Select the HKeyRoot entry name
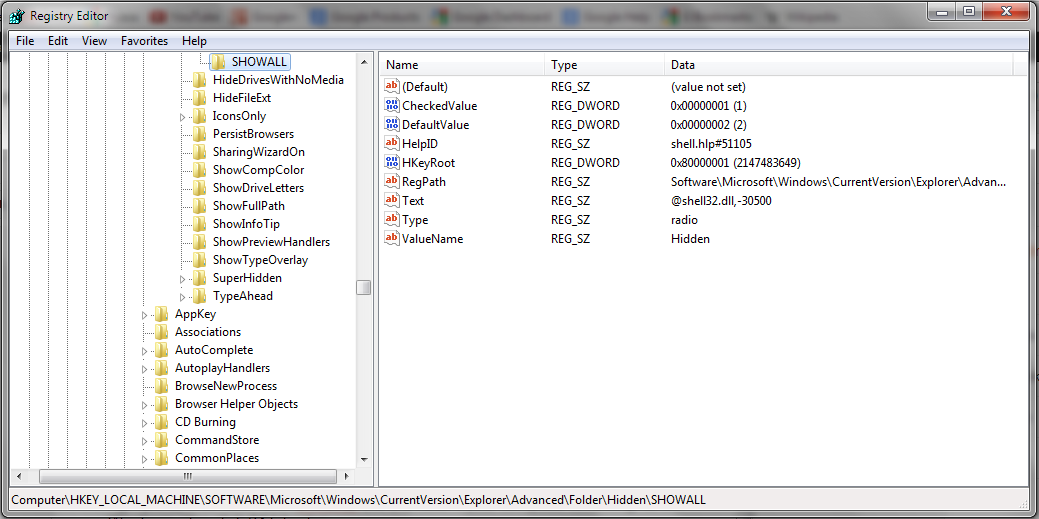Image resolution: width=1039 pixels, height=519 pixels. tap(428, 162)
